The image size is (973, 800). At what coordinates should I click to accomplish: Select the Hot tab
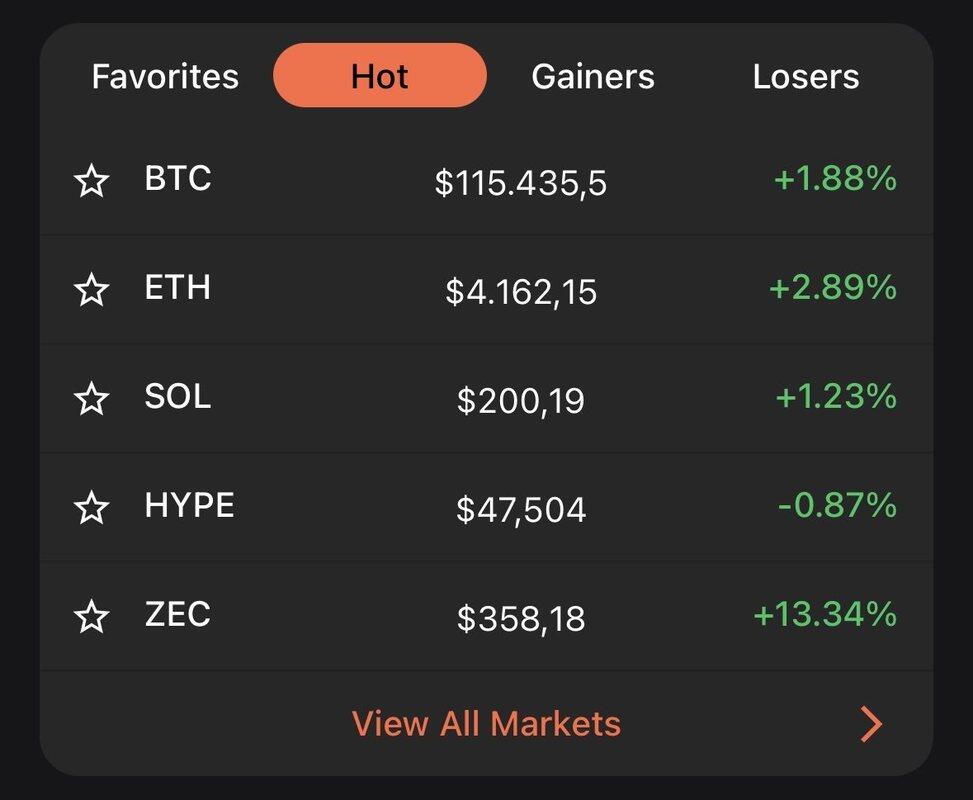click(x=380, y=76)
